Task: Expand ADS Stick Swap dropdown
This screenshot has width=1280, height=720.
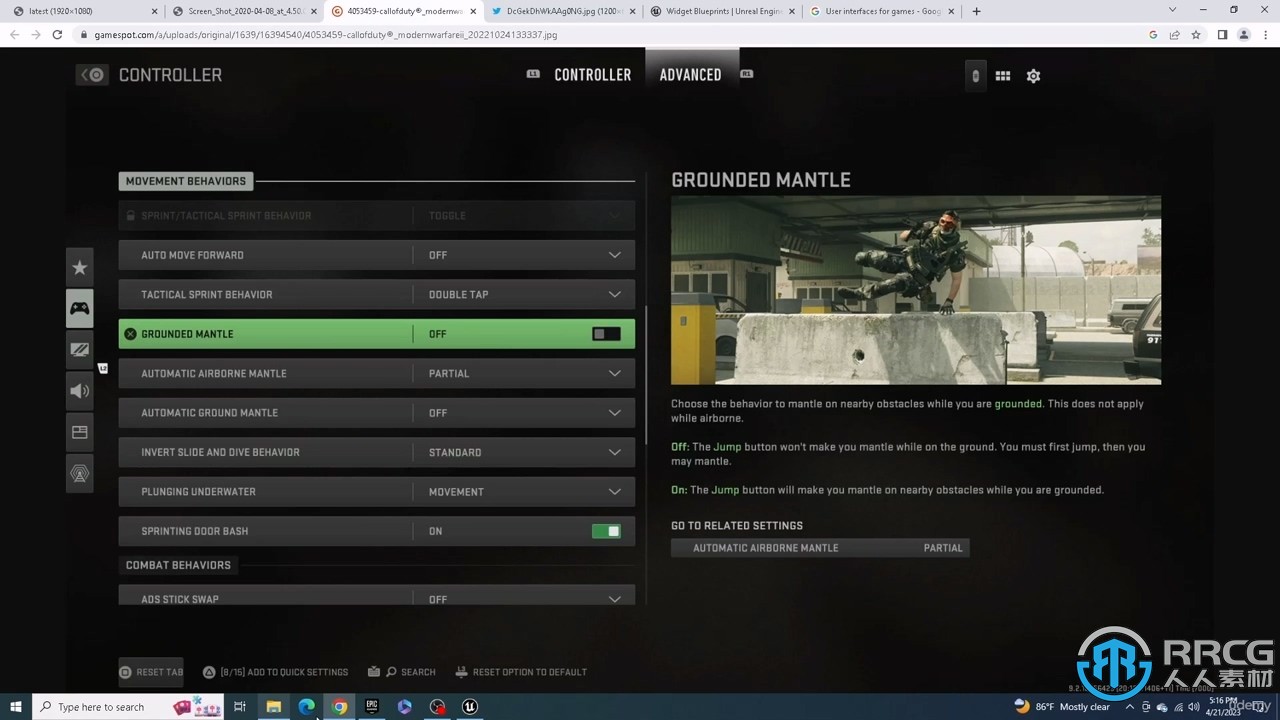Action: coord(615,599)
